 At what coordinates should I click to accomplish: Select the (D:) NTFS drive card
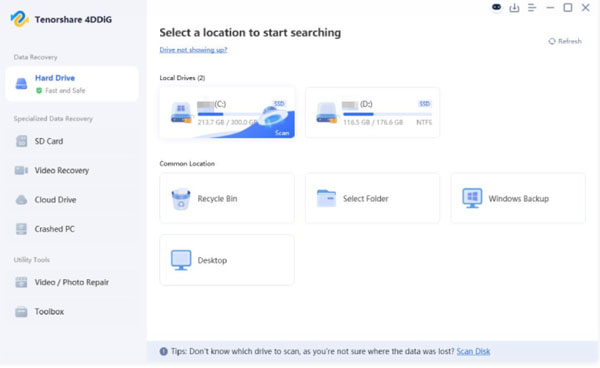tap(372, 112)
